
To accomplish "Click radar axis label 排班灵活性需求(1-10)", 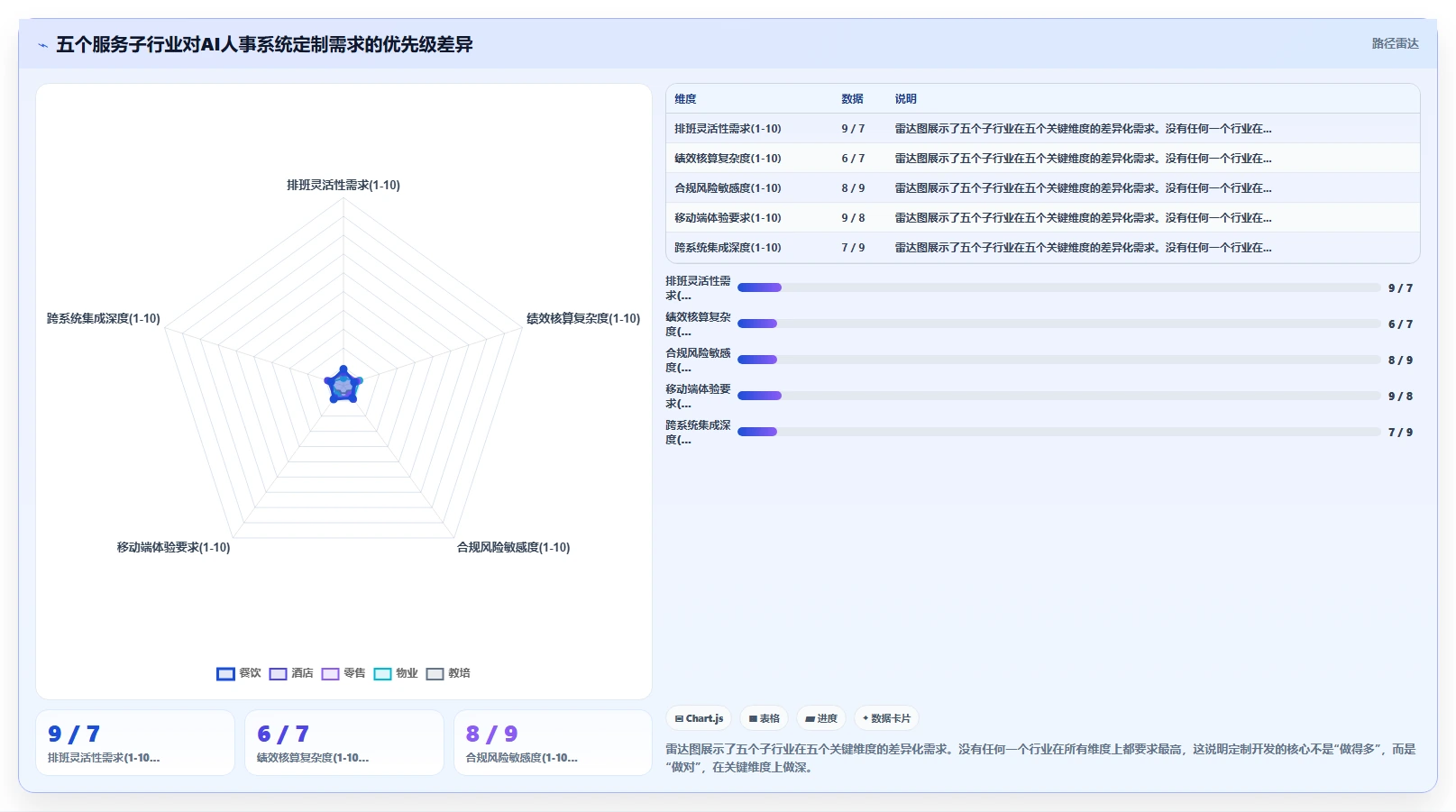I will (x=343, y=185).
